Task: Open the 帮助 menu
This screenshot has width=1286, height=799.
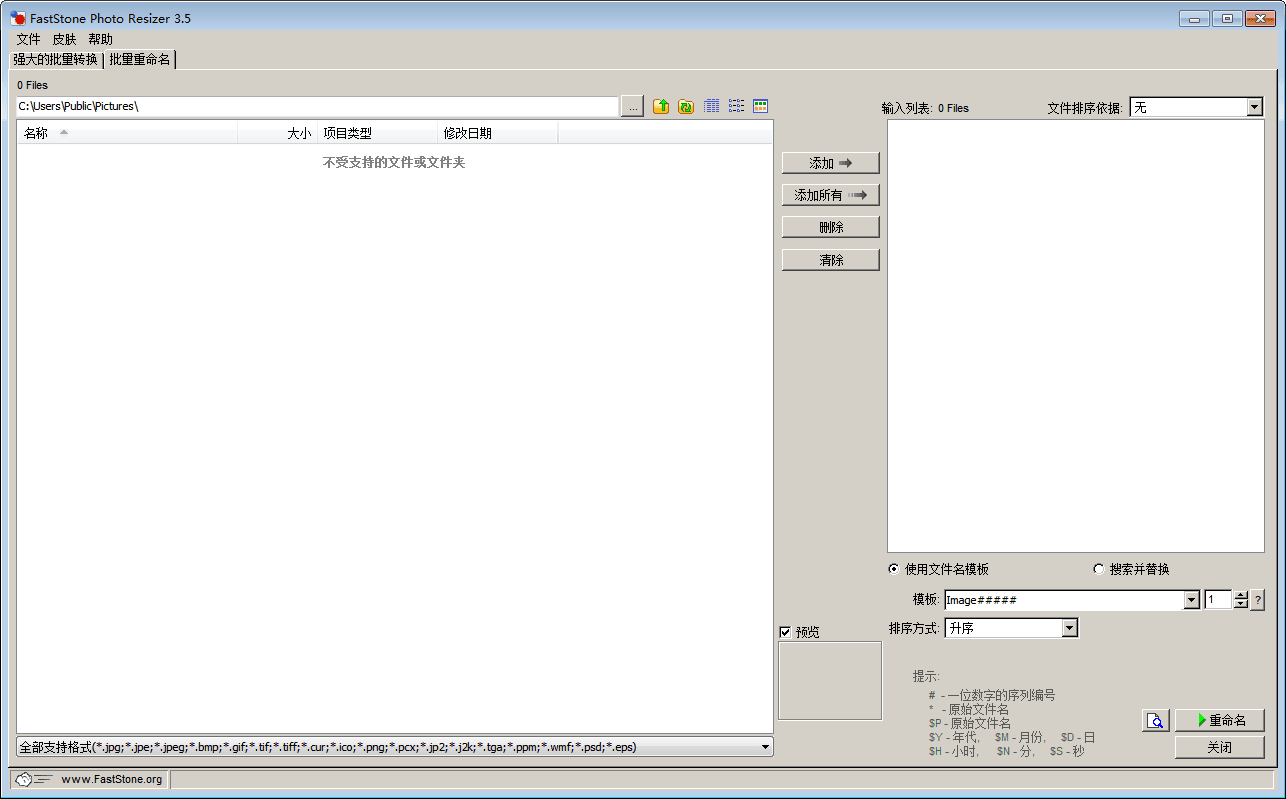Action: [100, 39]
